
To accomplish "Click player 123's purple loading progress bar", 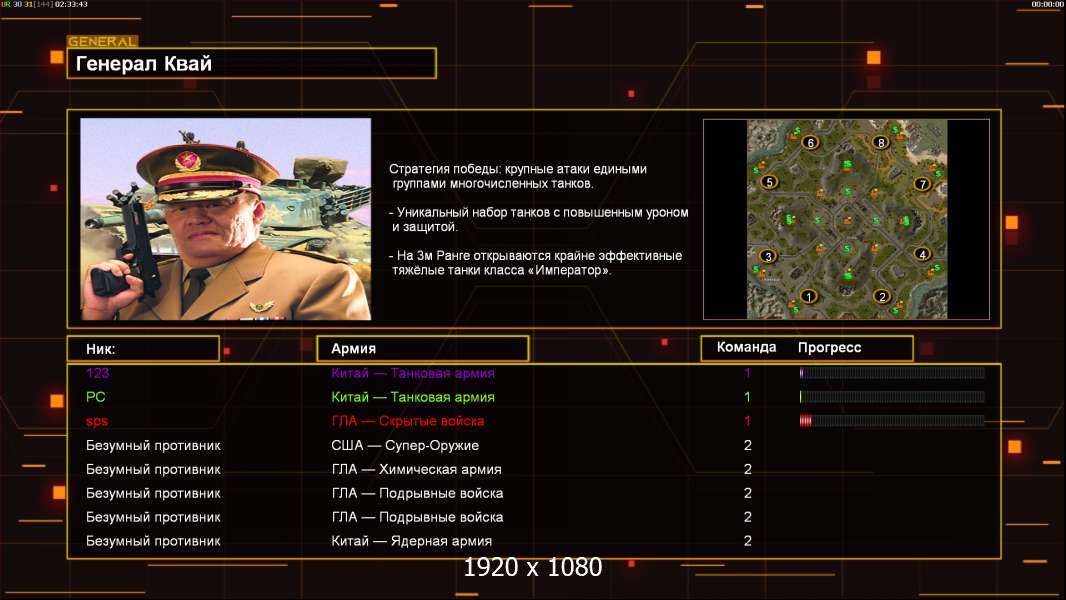I will pyautogui.click(x=891, y=373).
